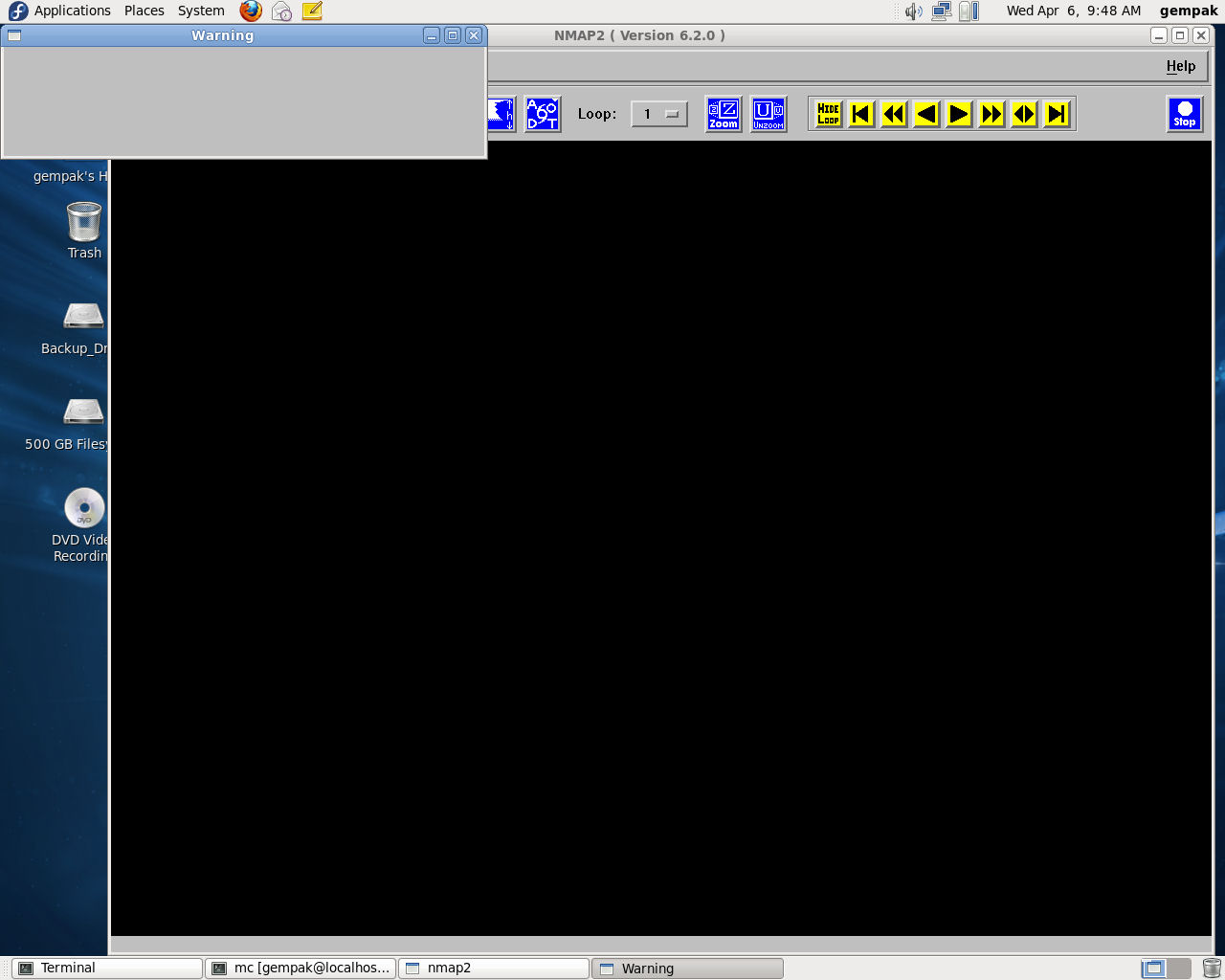The height and width of the screenshot is (980, 1225).
Task: Click the Unzoom tool icon
Action: point(768,114)
